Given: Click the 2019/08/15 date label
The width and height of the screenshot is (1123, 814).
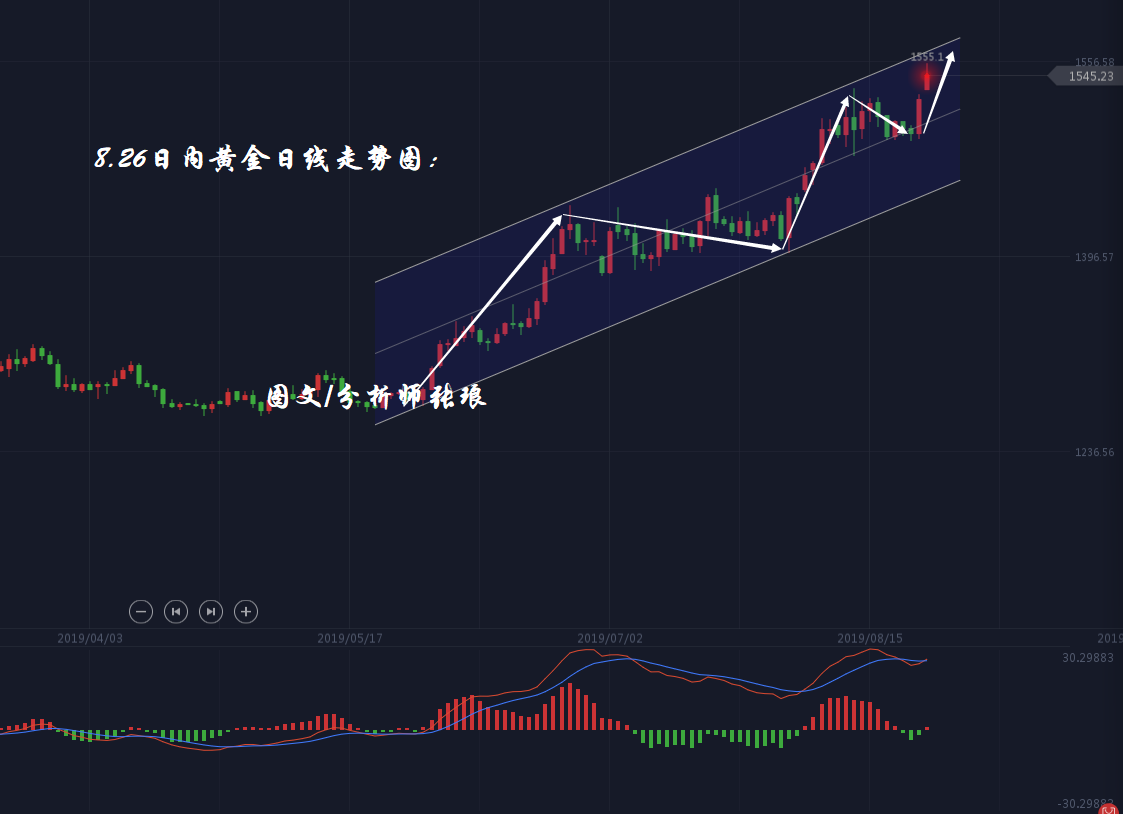Looking at the screenshot, I should pos(870,638).
